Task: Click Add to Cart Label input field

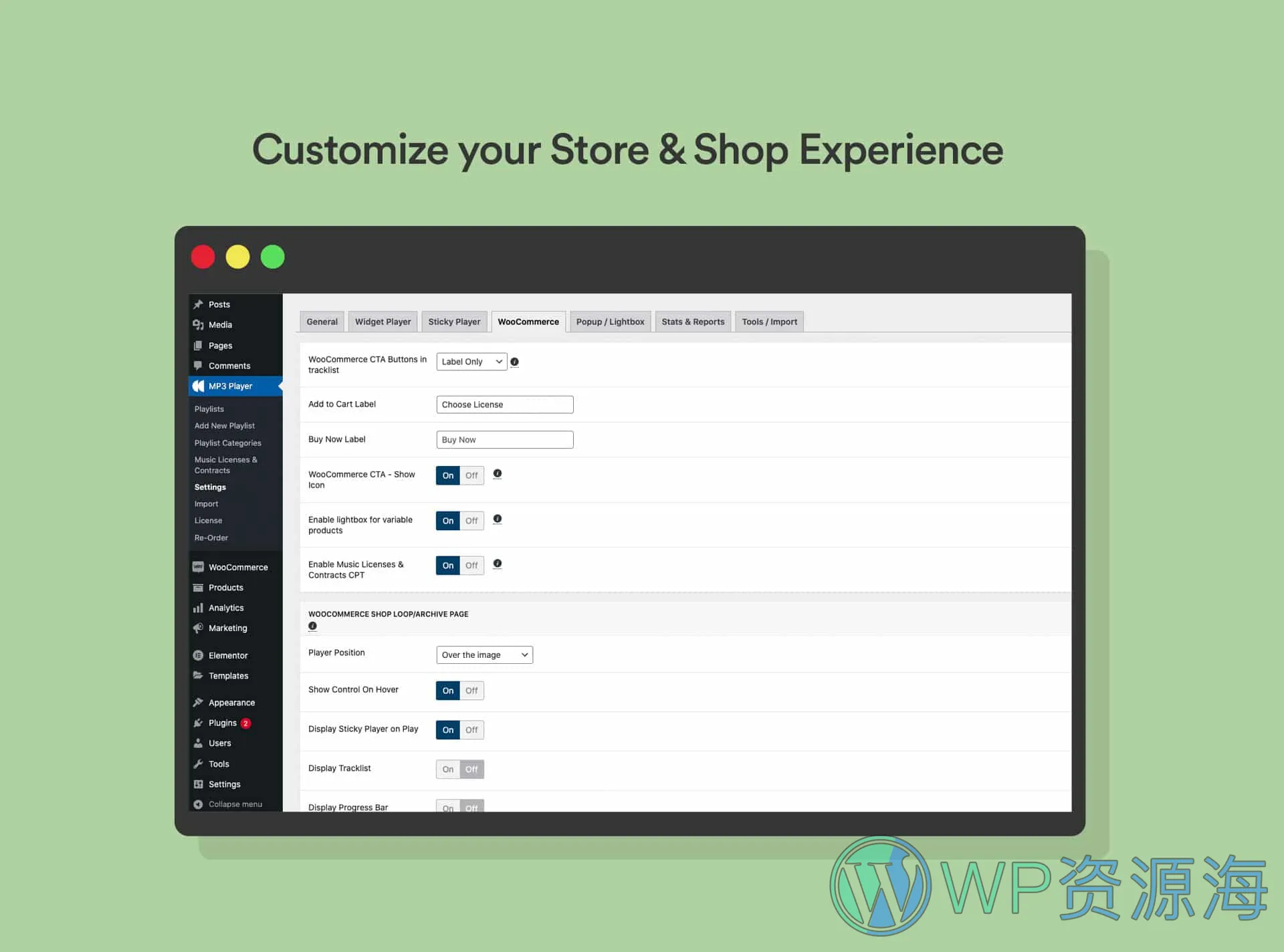Action: click(504, 404)
